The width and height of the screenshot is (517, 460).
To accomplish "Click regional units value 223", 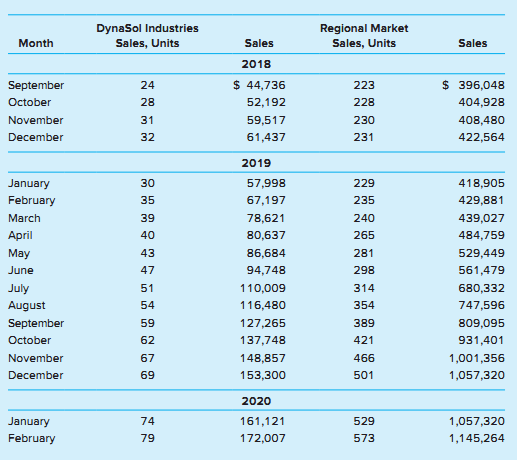I will tap(364, 85).
